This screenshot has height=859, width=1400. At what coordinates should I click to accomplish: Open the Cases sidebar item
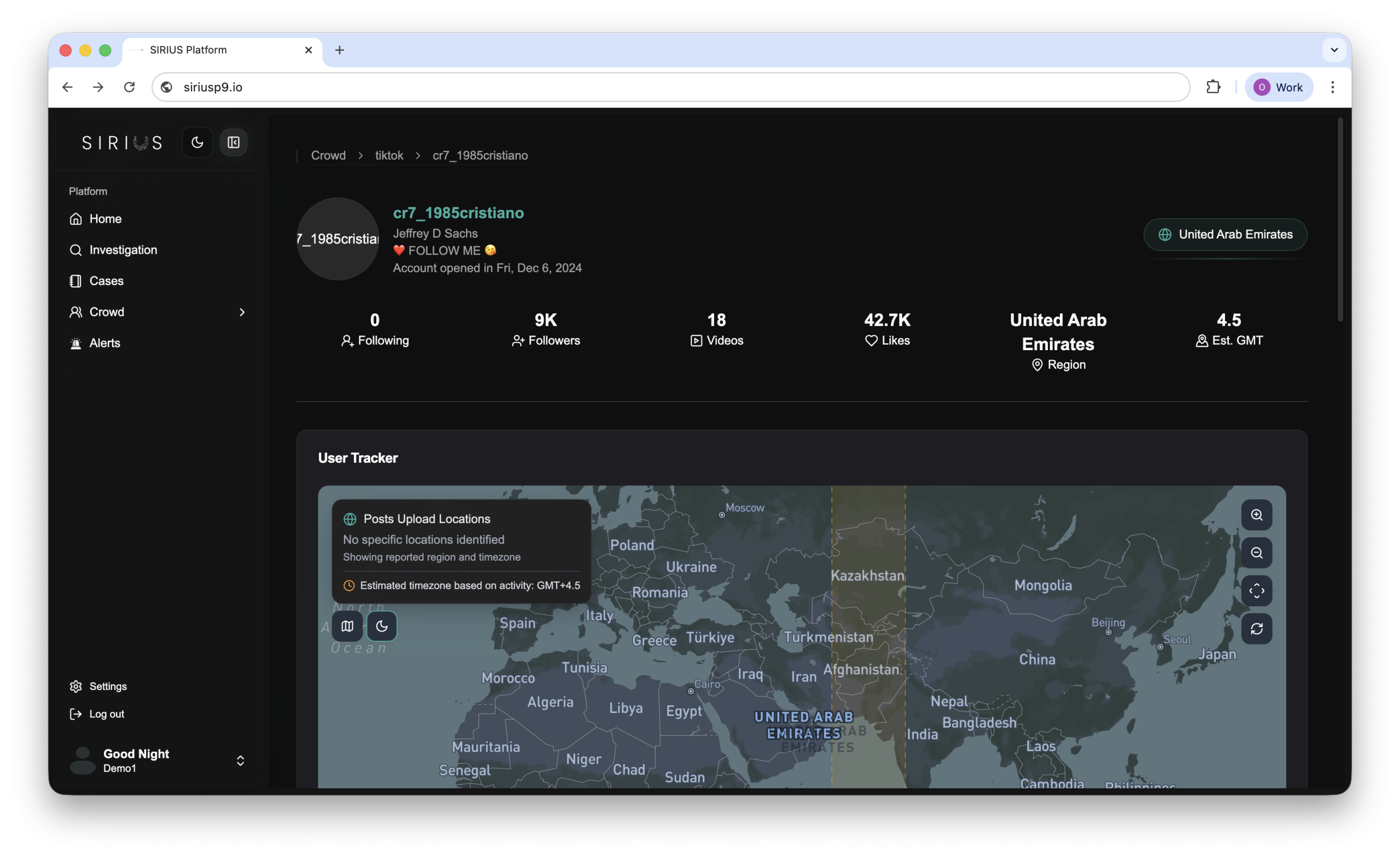pos(106,281)
